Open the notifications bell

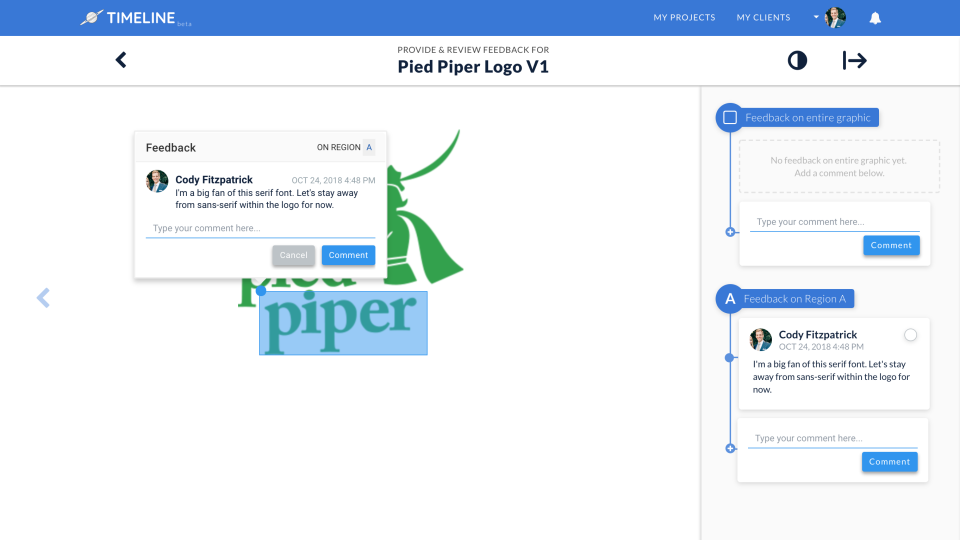click(875, 18)
